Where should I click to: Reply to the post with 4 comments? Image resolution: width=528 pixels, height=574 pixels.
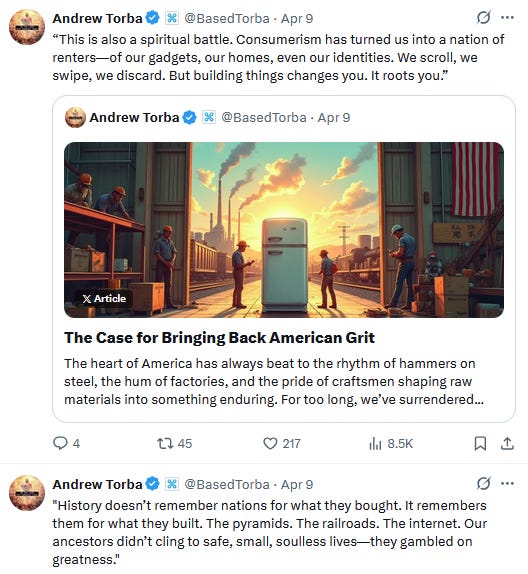[x=66, y=443]
